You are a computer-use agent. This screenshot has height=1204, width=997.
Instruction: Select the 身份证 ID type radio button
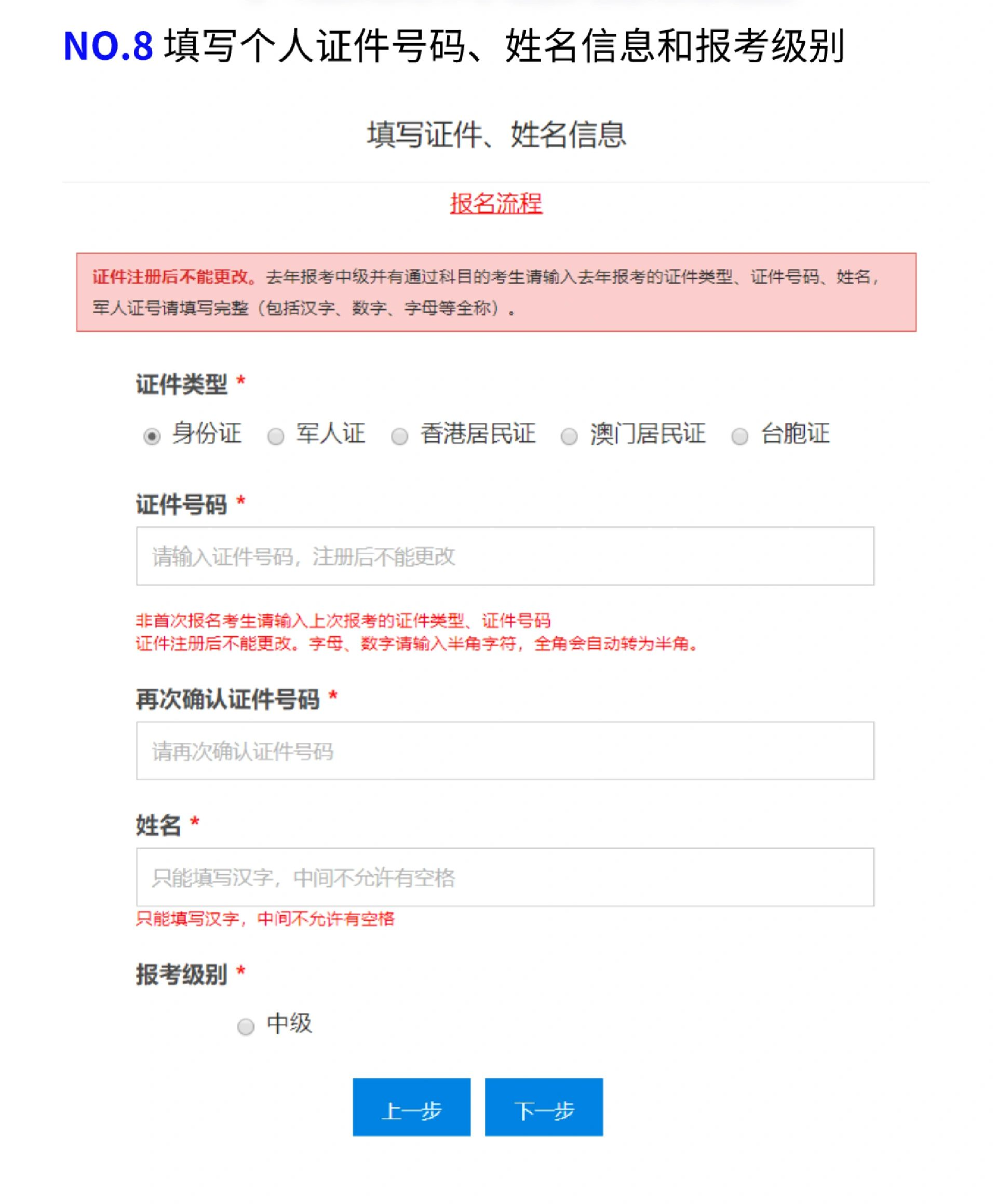tap(152, 436)
